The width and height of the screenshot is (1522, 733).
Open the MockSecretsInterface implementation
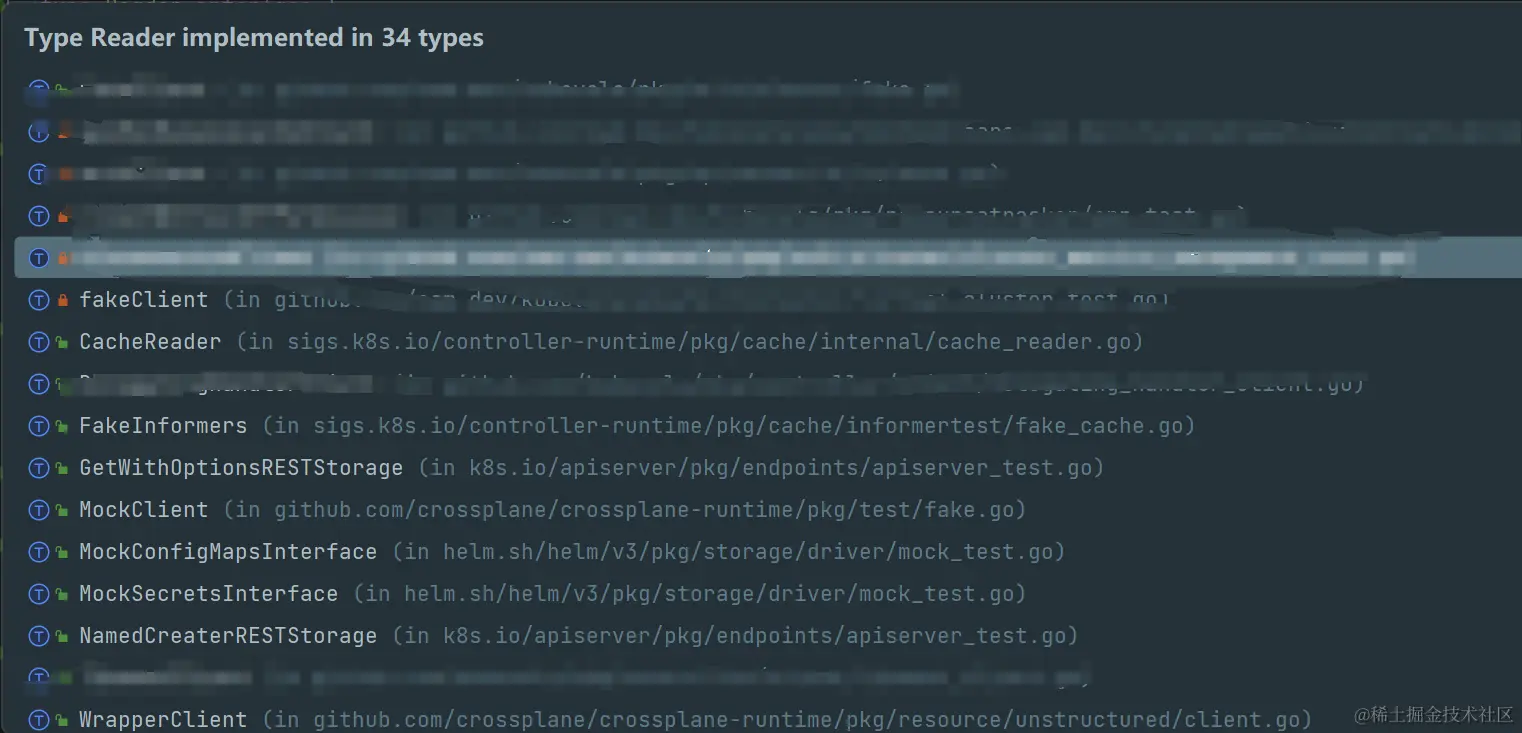pyautogui.click(x=208, y=594)
